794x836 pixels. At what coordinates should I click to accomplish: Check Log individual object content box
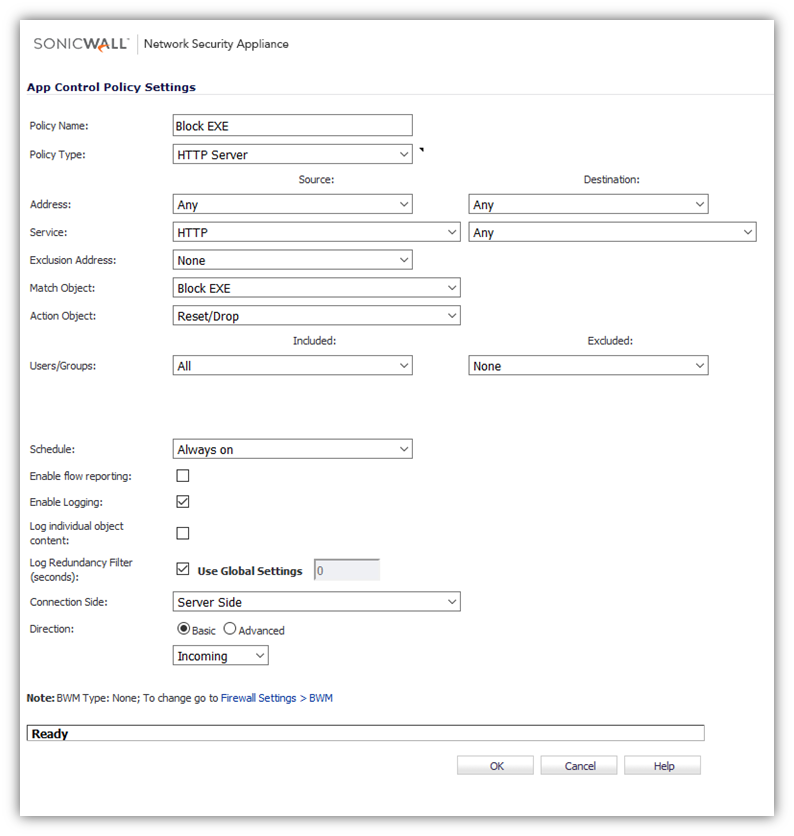(183, 533)
